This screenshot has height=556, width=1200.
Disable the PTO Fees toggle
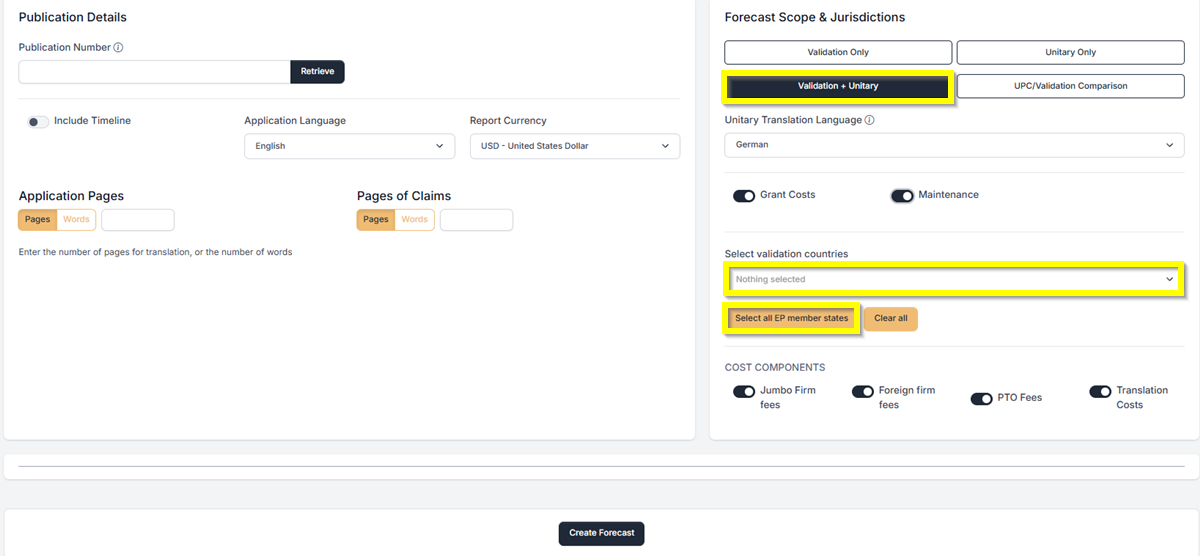click(x=981, y=399)
